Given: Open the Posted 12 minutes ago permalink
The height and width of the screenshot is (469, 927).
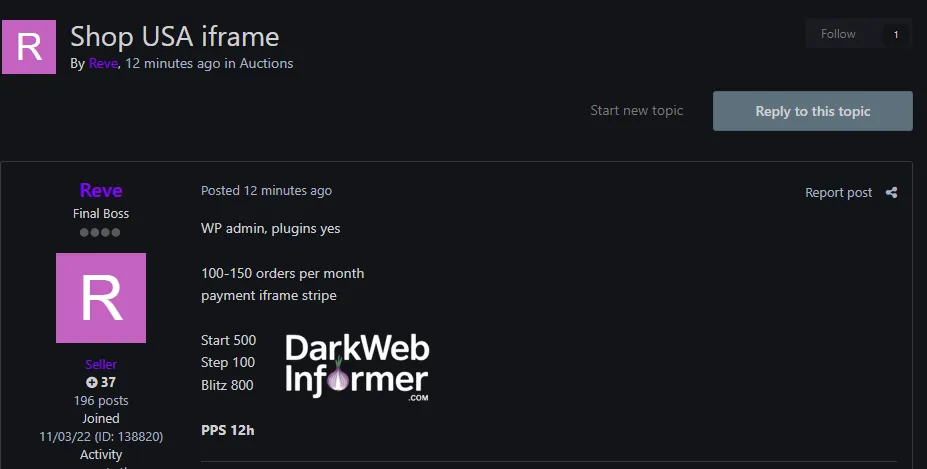Looking at the screenshot, I should 266,191.
